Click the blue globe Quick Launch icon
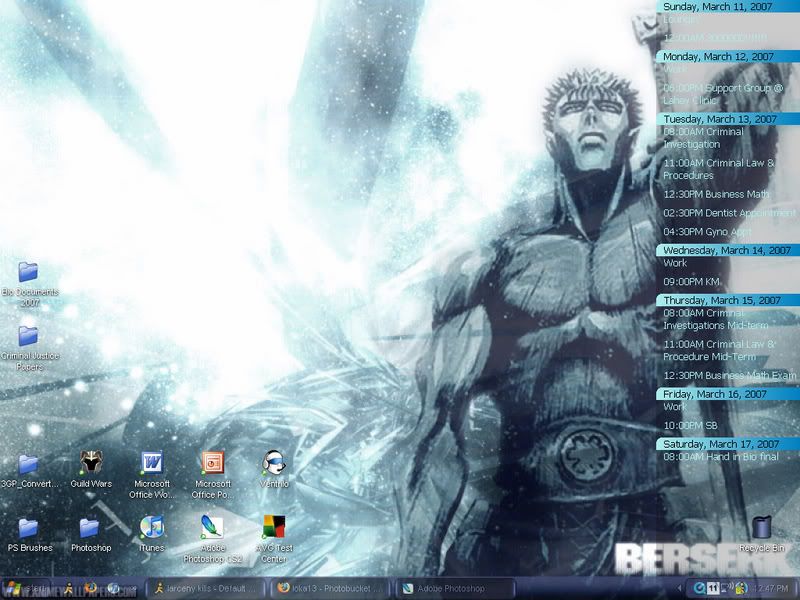The width and height of the screenshot is (800, 600). pos(113,589)
